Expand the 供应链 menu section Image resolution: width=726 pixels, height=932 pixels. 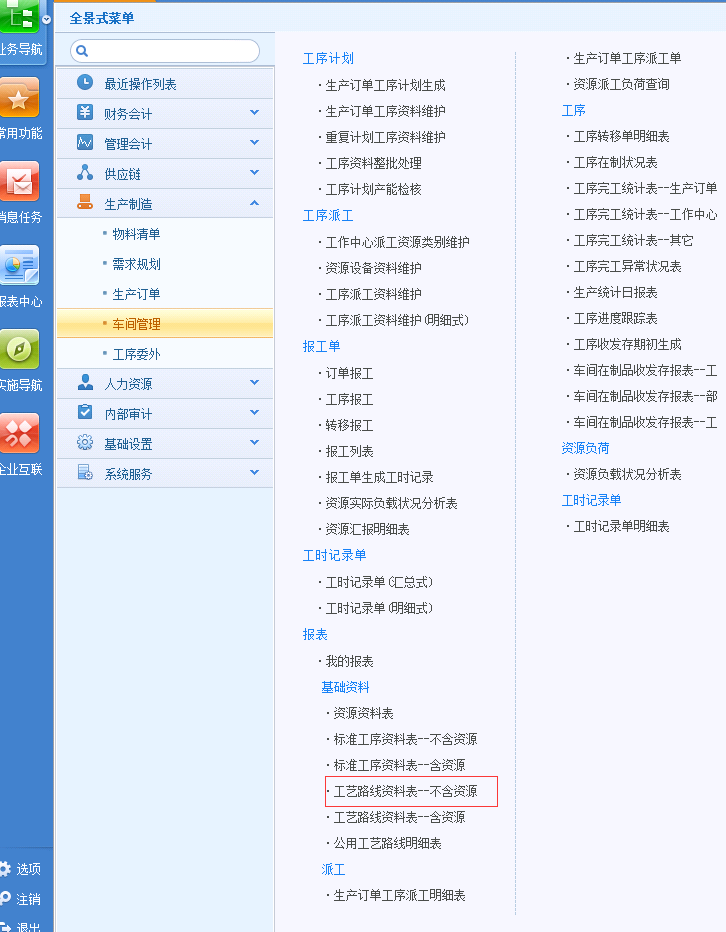point(254,173)
